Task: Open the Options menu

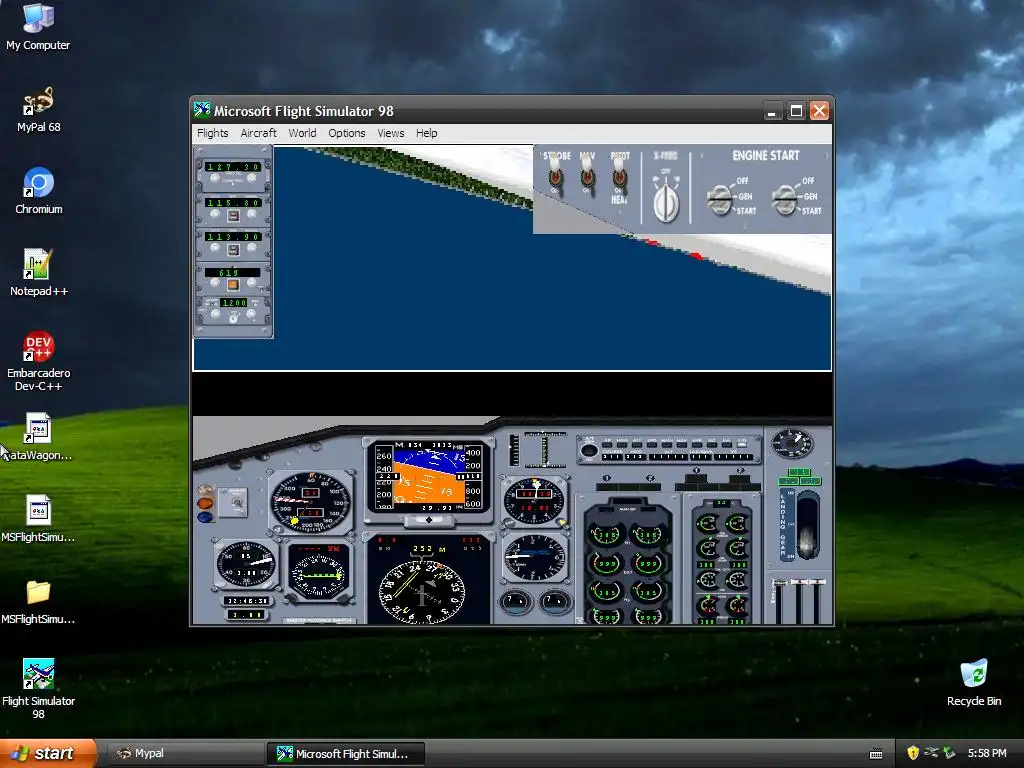Action: (347, 133)
